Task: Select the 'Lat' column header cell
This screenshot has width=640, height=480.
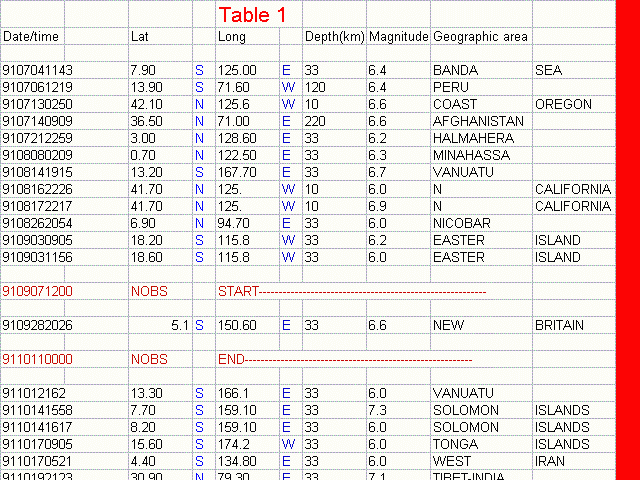Action: (x=140, y=37)
